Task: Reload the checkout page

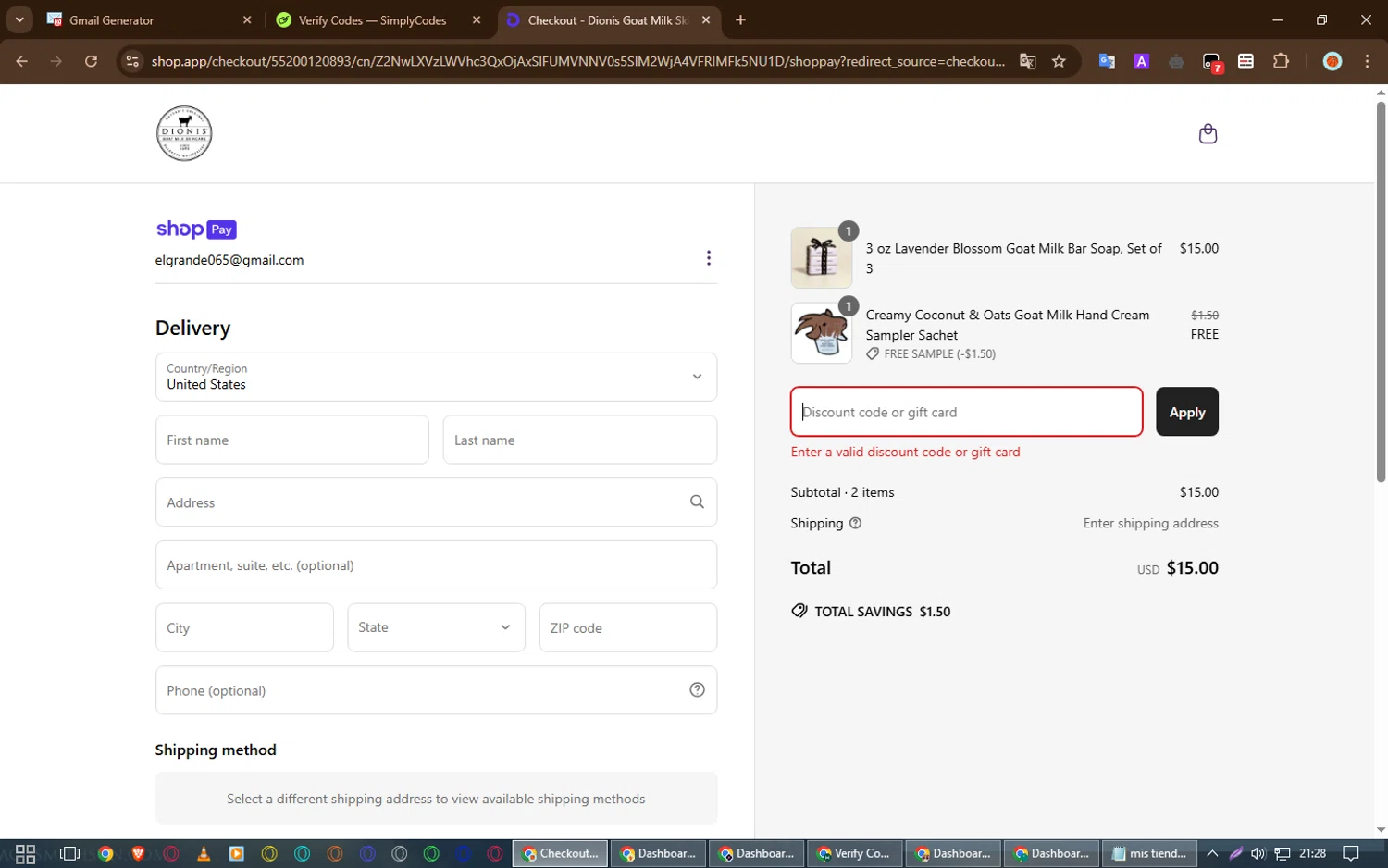Action: tap(91, 61)
